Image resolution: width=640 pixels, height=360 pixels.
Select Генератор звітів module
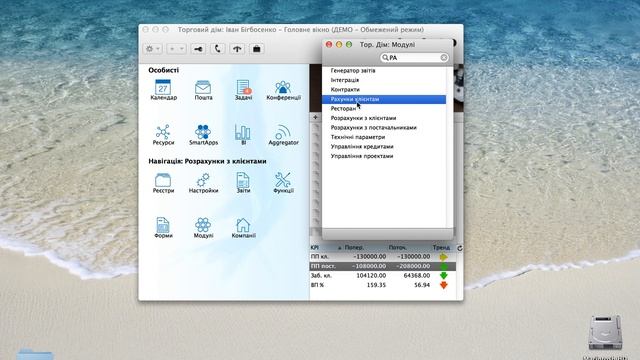(384, 71)
